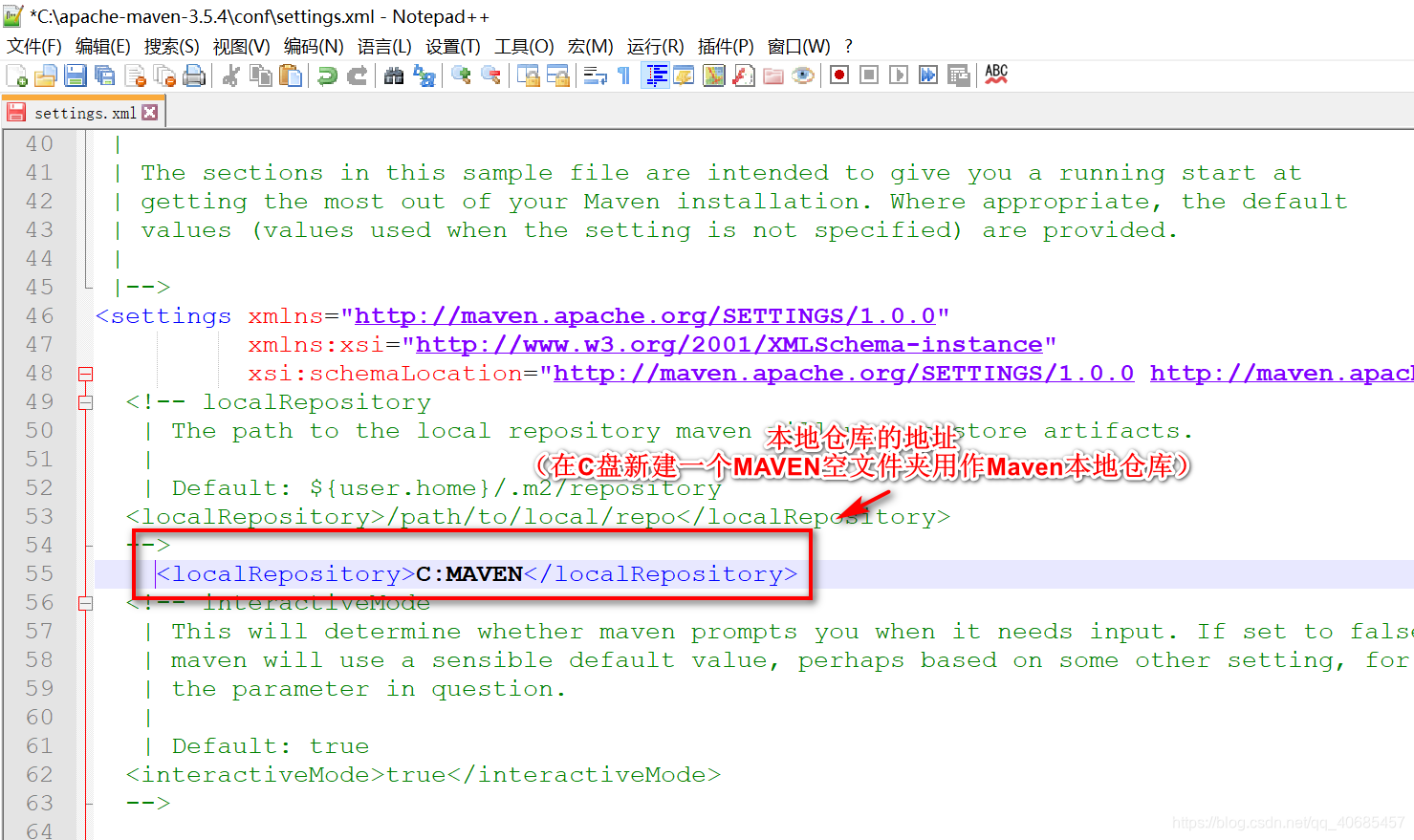Image resolution: width=1414 pixels, height=840 pixels.
Task: Click the text "Default: true" on line 61
Action: click(x=271, y=745)
